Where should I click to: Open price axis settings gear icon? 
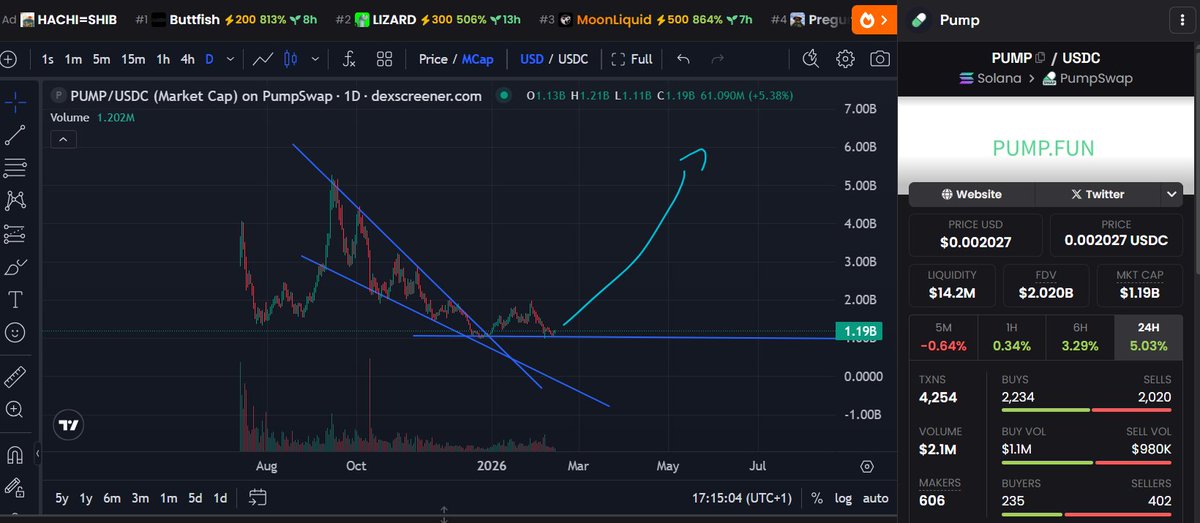tap(867, 466)
